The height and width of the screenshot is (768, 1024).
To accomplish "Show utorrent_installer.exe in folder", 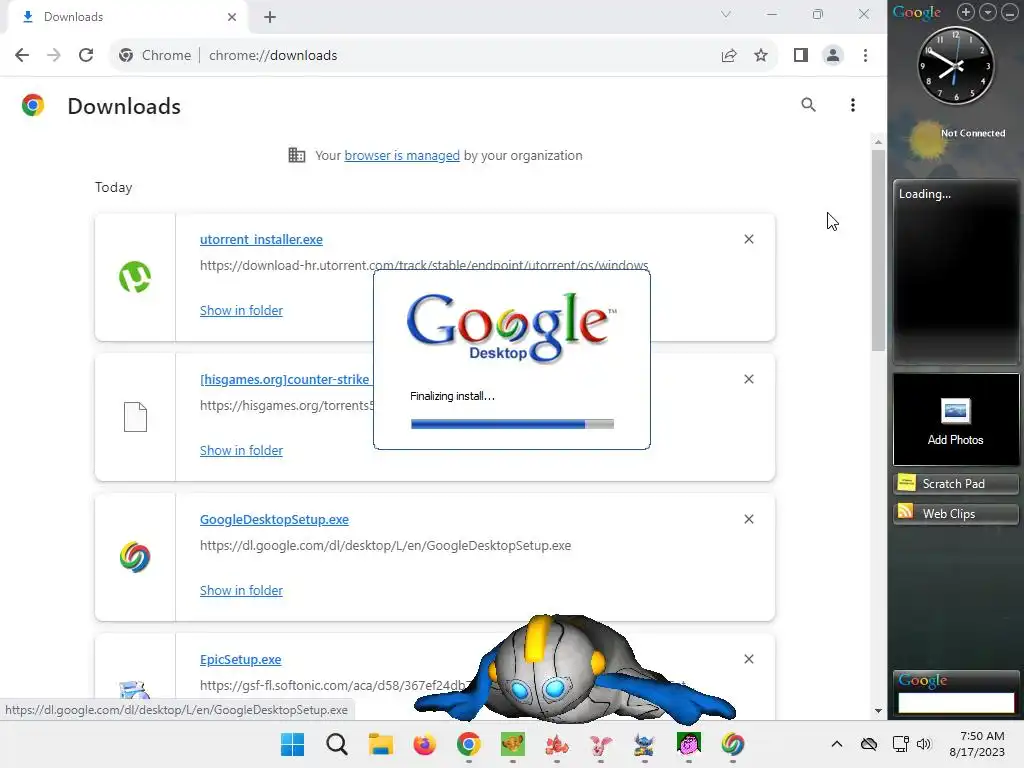I will coord(241,310).
